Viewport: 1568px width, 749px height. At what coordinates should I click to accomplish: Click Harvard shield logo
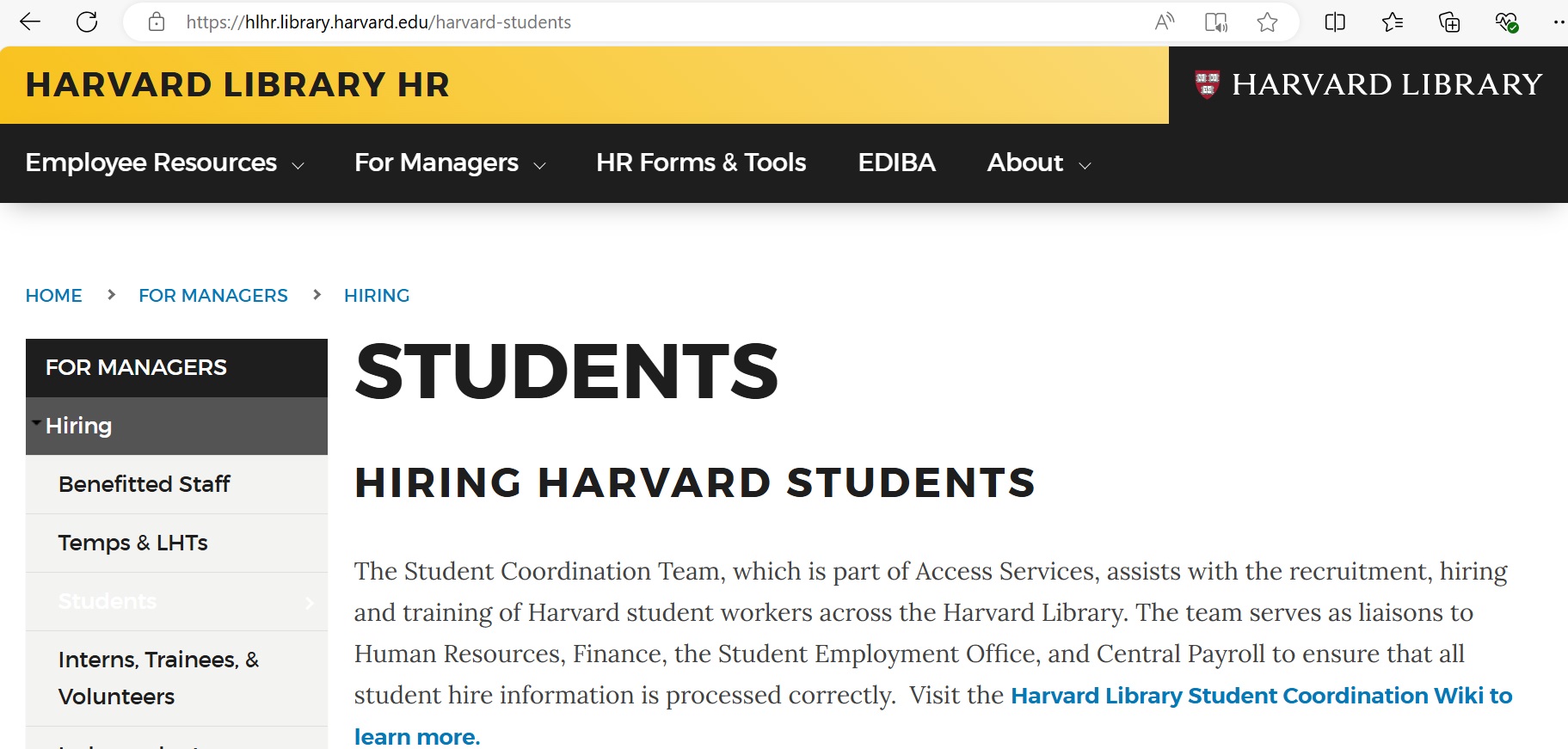point(1207,84)
